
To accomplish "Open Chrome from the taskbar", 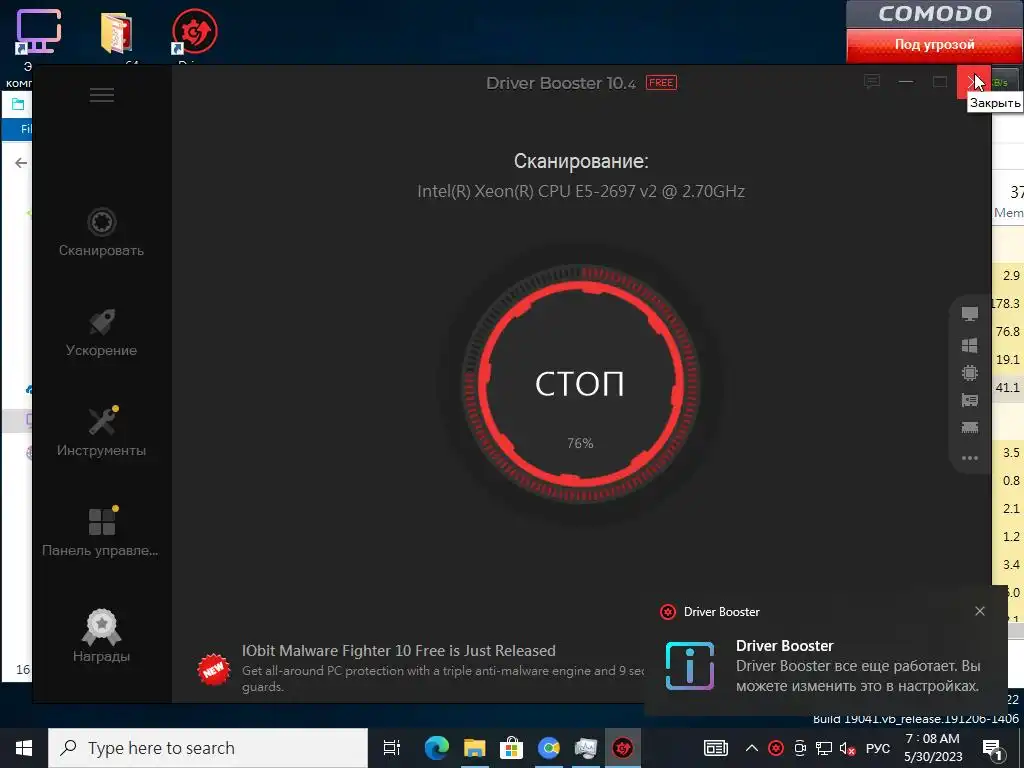I will (x=549, y=748).
